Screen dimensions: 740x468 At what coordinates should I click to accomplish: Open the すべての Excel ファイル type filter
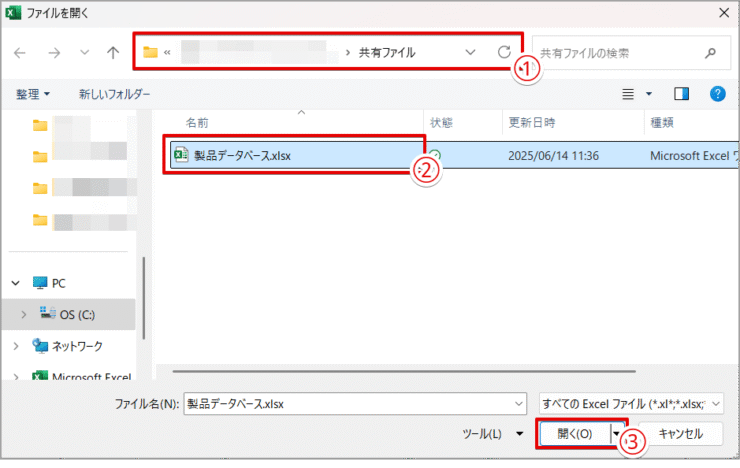point(631,404)
